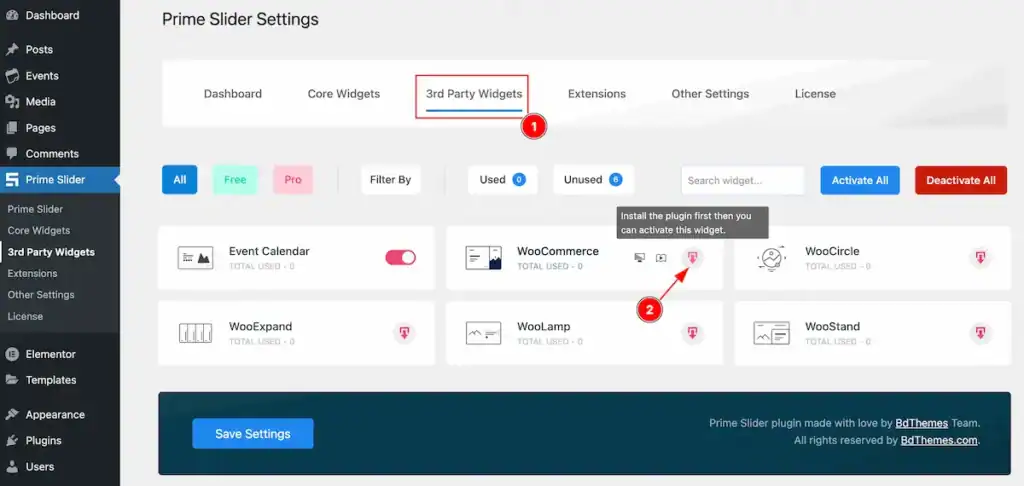Click the Prime Slider logo icon in the sidebar
This screenshot has width=1024, height=486.
[x=12, y=180]
